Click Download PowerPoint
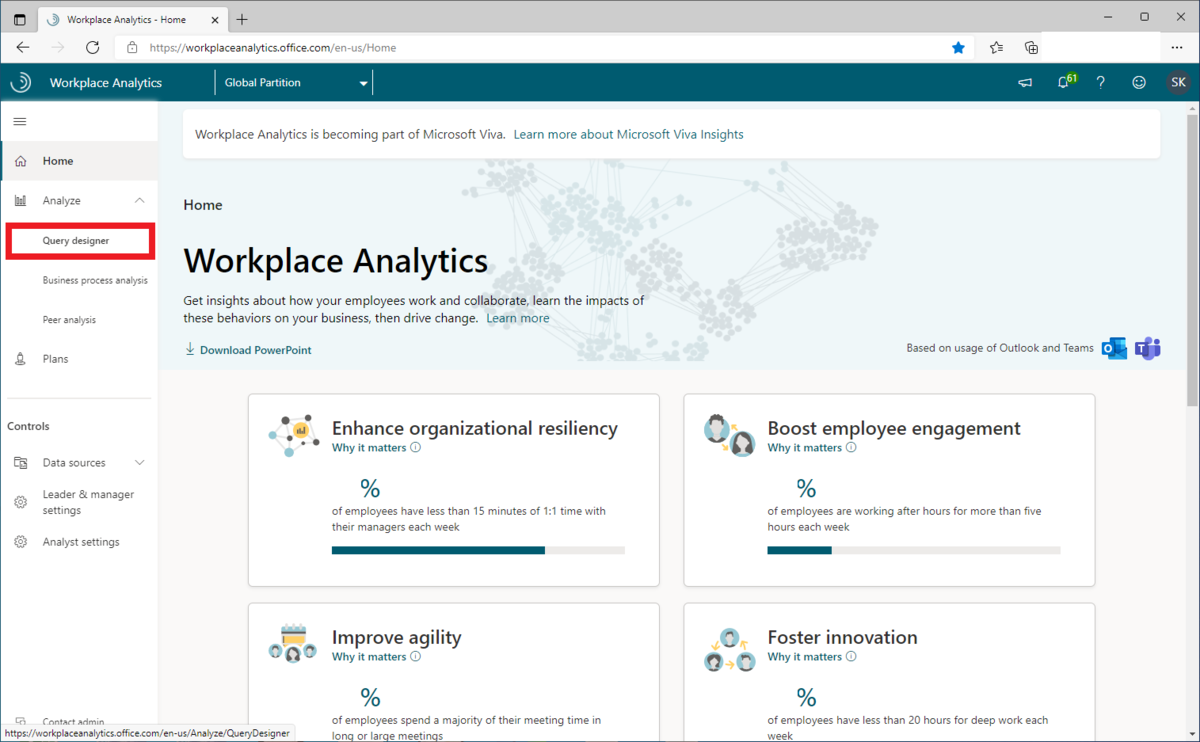 point(248,350)
